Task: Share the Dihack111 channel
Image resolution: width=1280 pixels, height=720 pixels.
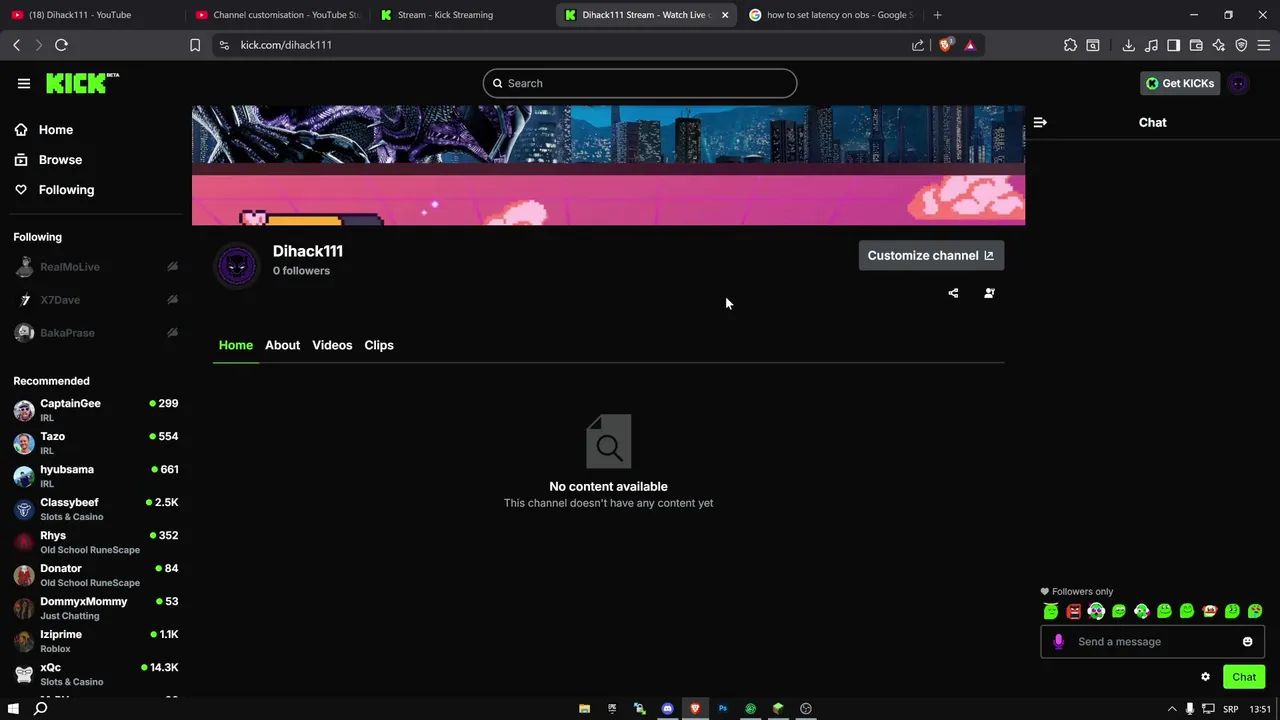Action: 953,293
